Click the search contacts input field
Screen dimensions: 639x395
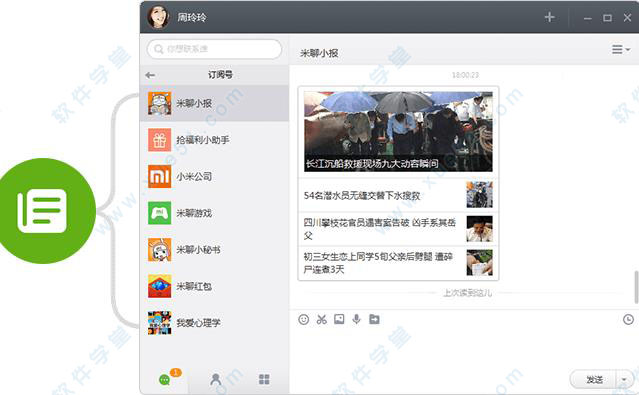[214, 49]
